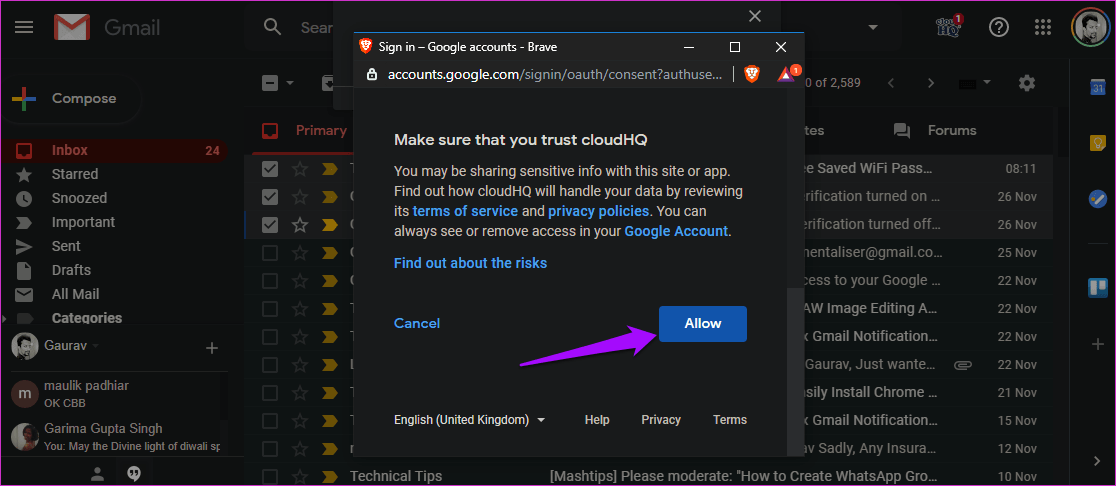Compose a new email
Image resolution: width=1116 pixels, height=486 pixels.
[71, 99]
